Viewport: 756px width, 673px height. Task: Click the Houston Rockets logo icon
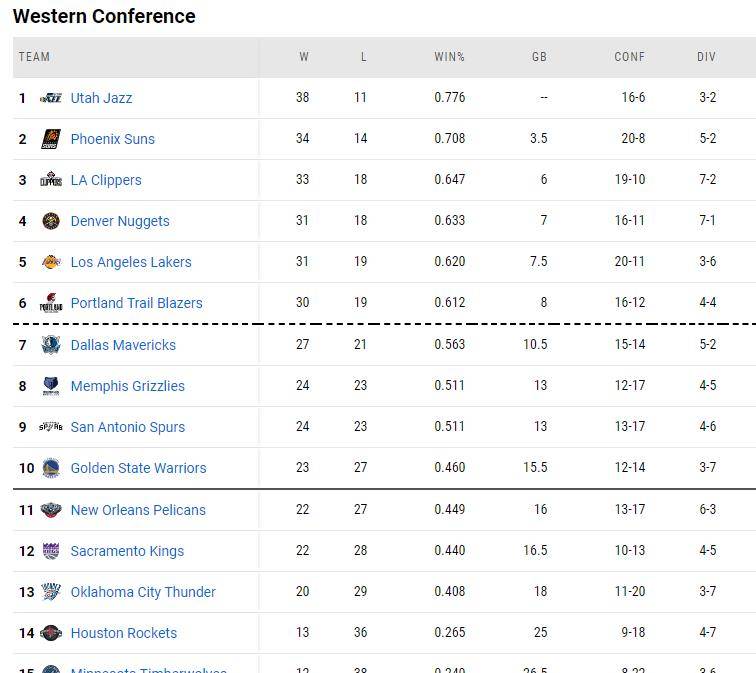point(51,633)
